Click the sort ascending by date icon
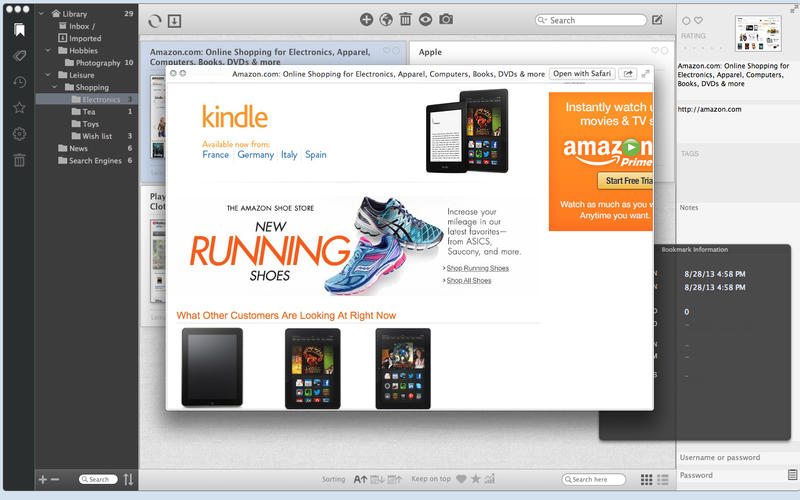Screen dimensions: 800x500 394,479
